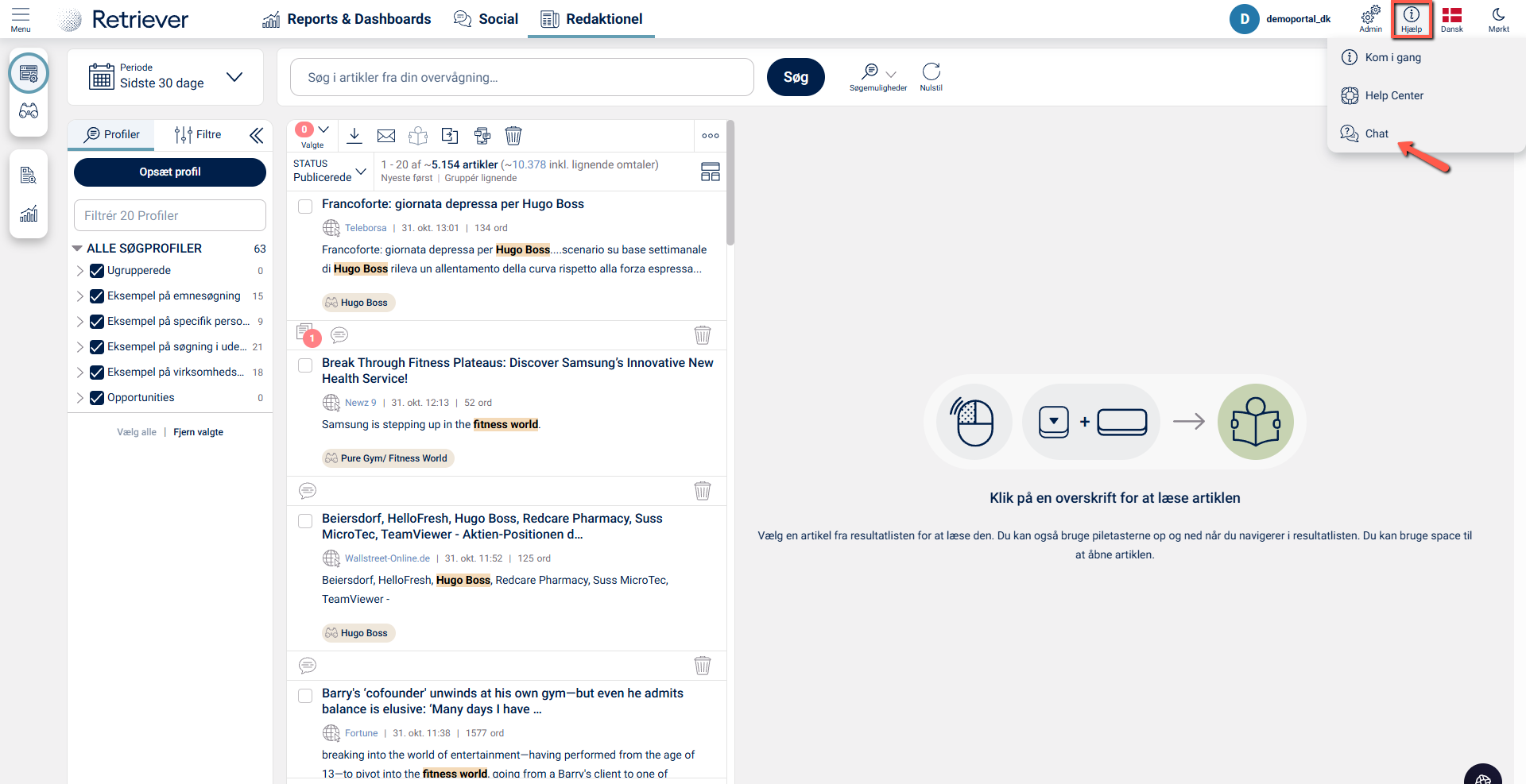The image size is (1526, 784).
Task: Click the export arrow icon in article toolbar
Action: point(450,136)
